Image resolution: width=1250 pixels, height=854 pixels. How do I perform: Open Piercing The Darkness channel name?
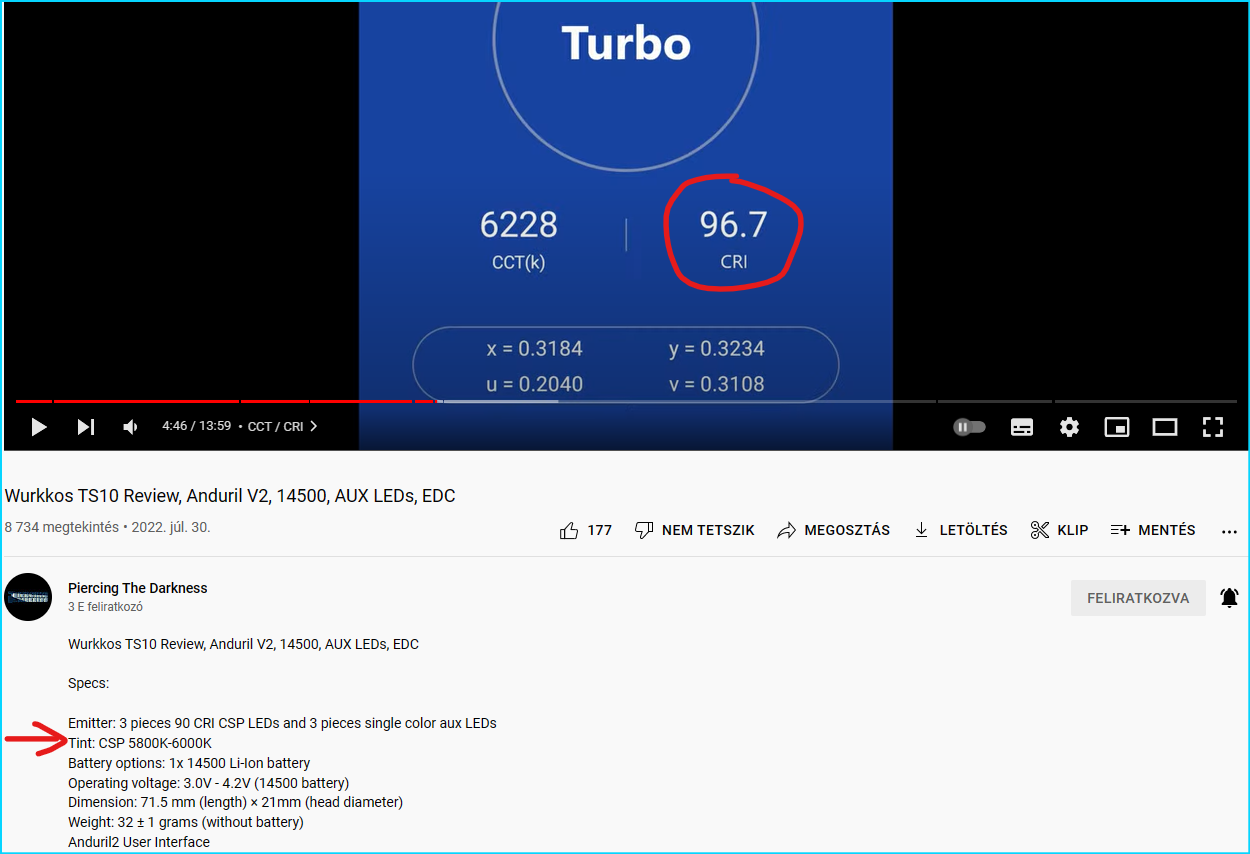click(138, 588)
